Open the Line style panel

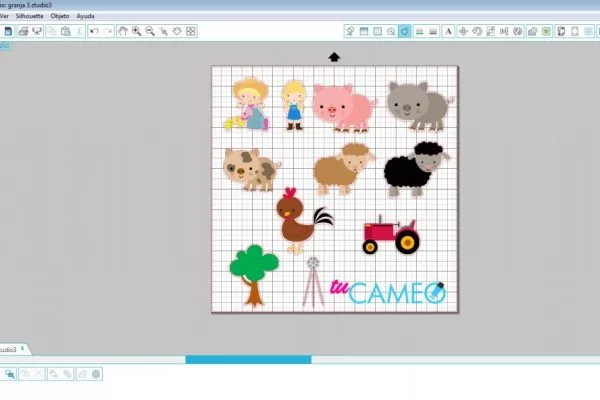[x=433, y=31]
